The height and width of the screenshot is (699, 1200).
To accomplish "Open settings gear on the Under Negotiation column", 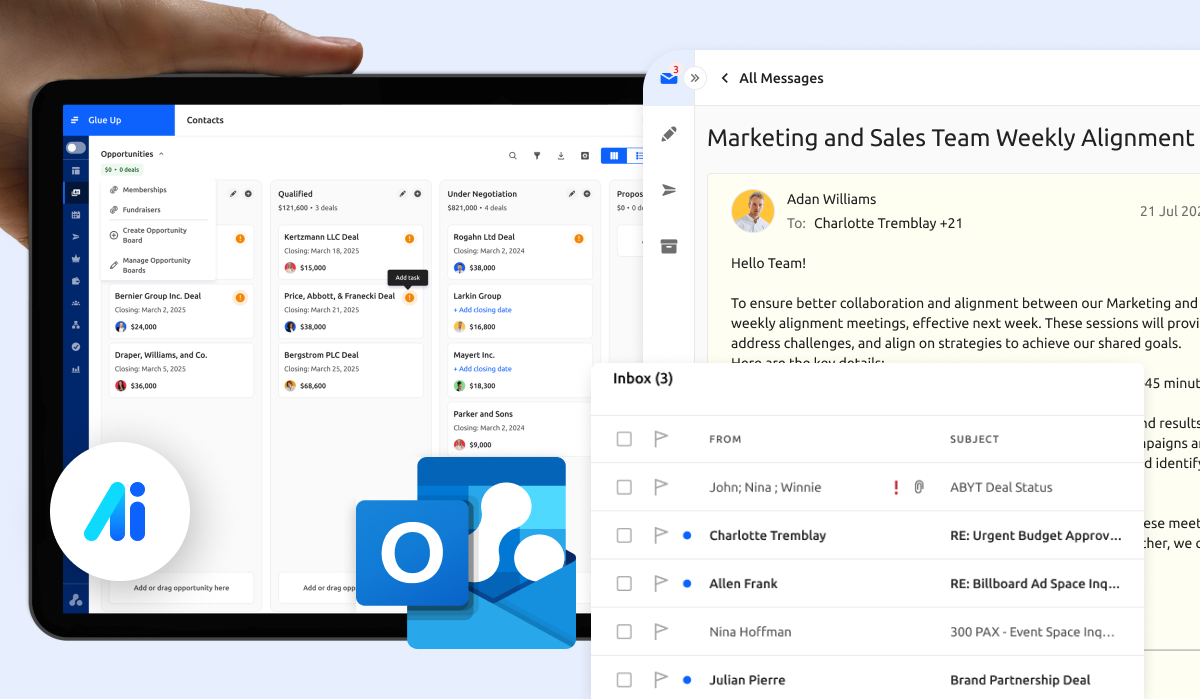I will tap(587, 193).
